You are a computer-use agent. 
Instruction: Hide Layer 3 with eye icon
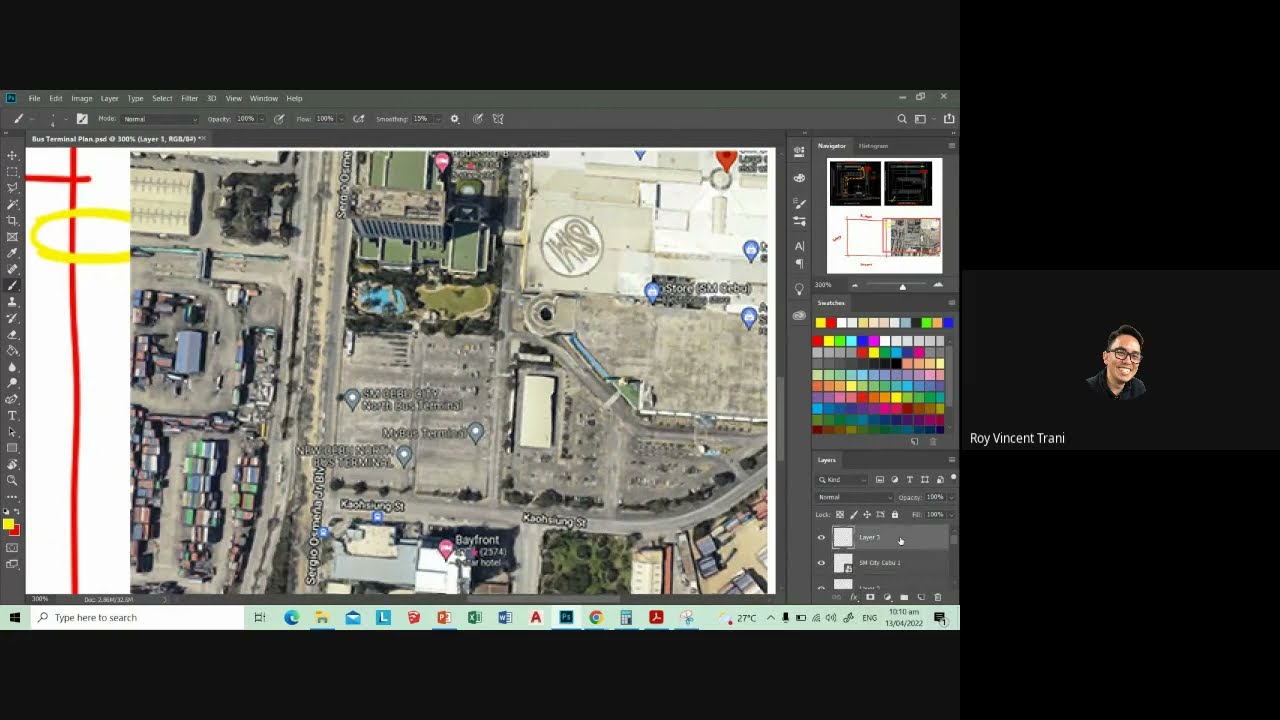pyautogui.click(x=822, y=538)
